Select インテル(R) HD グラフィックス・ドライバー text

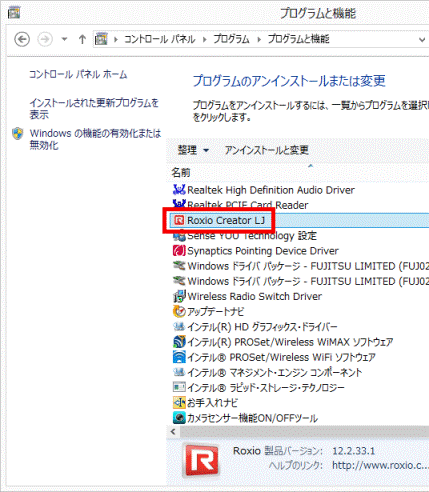click(x=262, y=327)
